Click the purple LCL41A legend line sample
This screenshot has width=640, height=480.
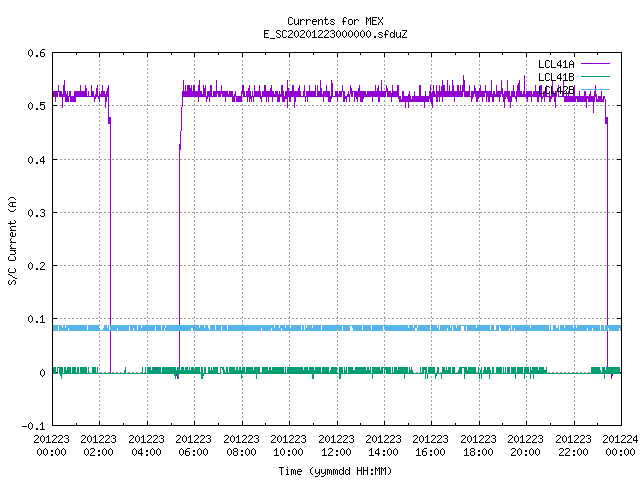coord(595,64)
